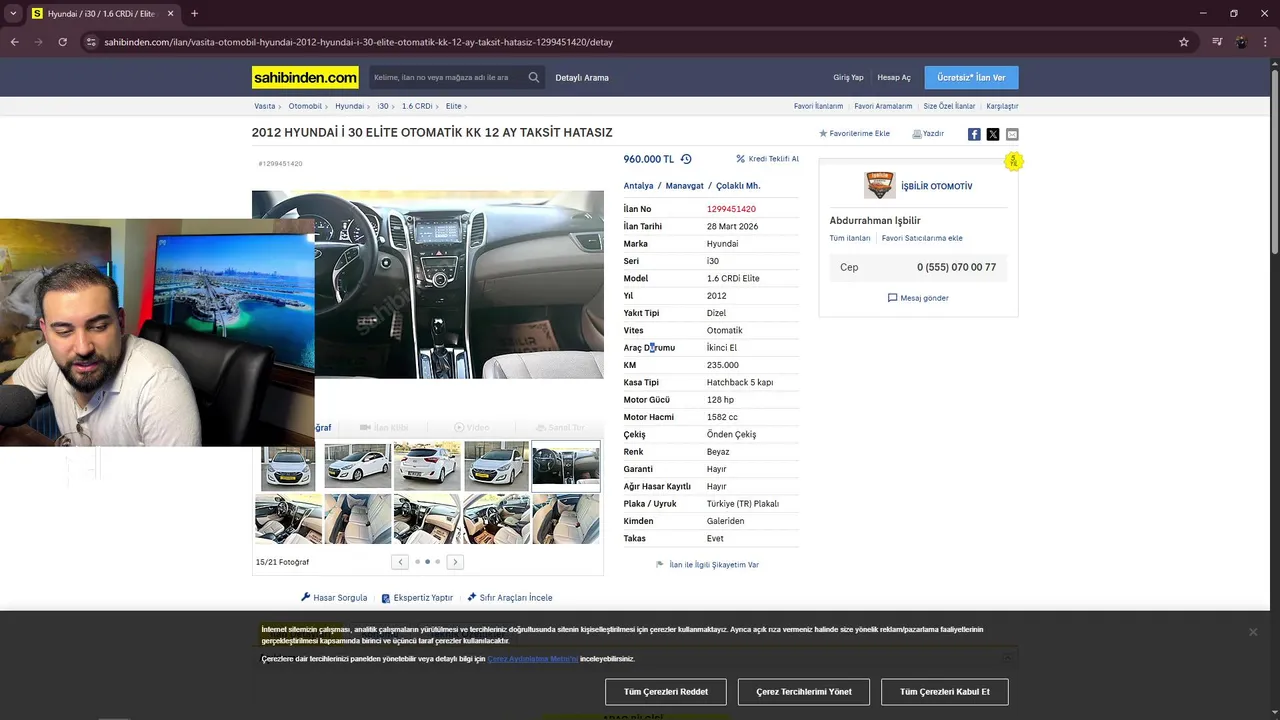This screenshot has height=720, width=1280.
Task: Click Mesaj gönder message link
Action: [918, 298]
